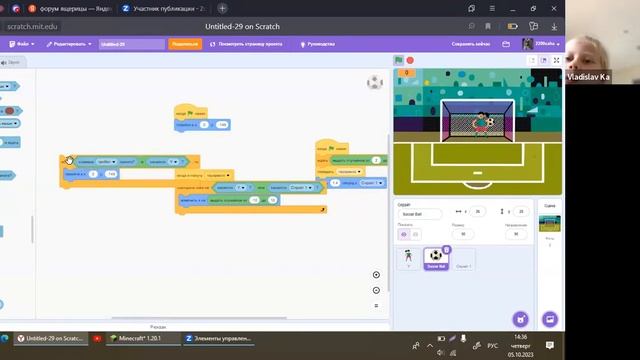The width and height of the screenshot is (640, 360).
Task: Open a new browser tab
Action: tap(222, 8)
